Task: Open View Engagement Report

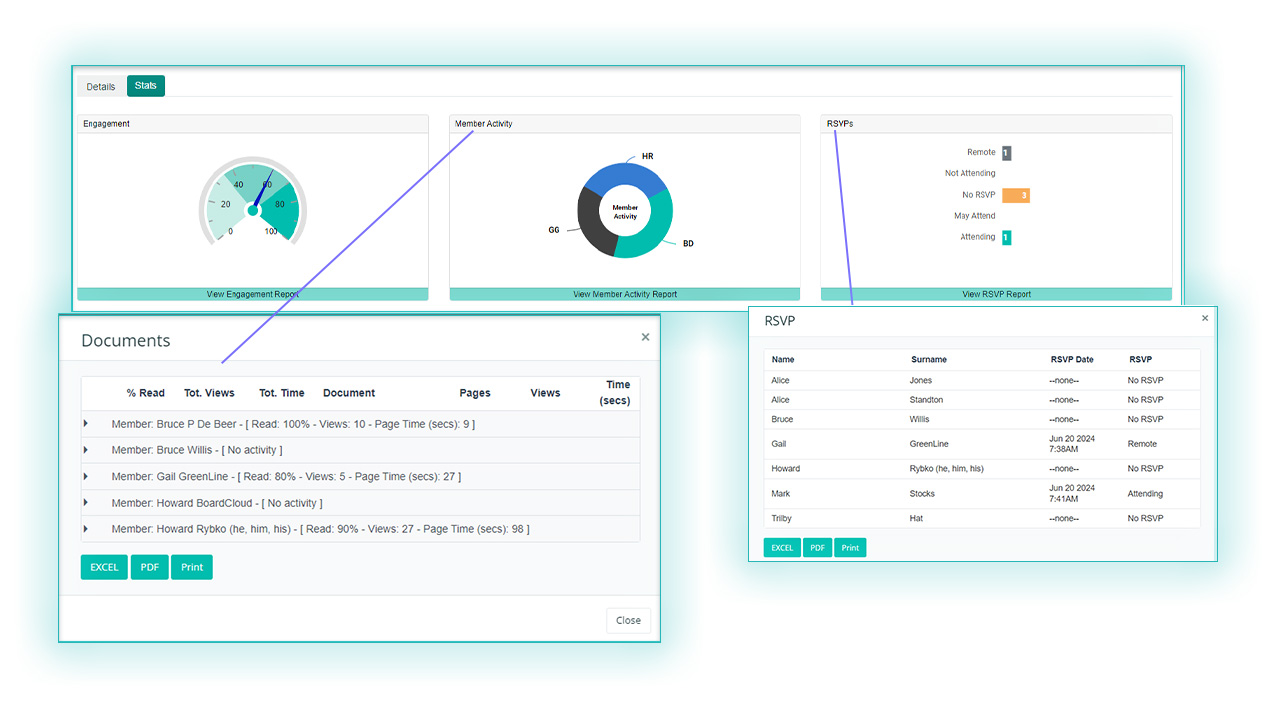Action: coord(252,294)
